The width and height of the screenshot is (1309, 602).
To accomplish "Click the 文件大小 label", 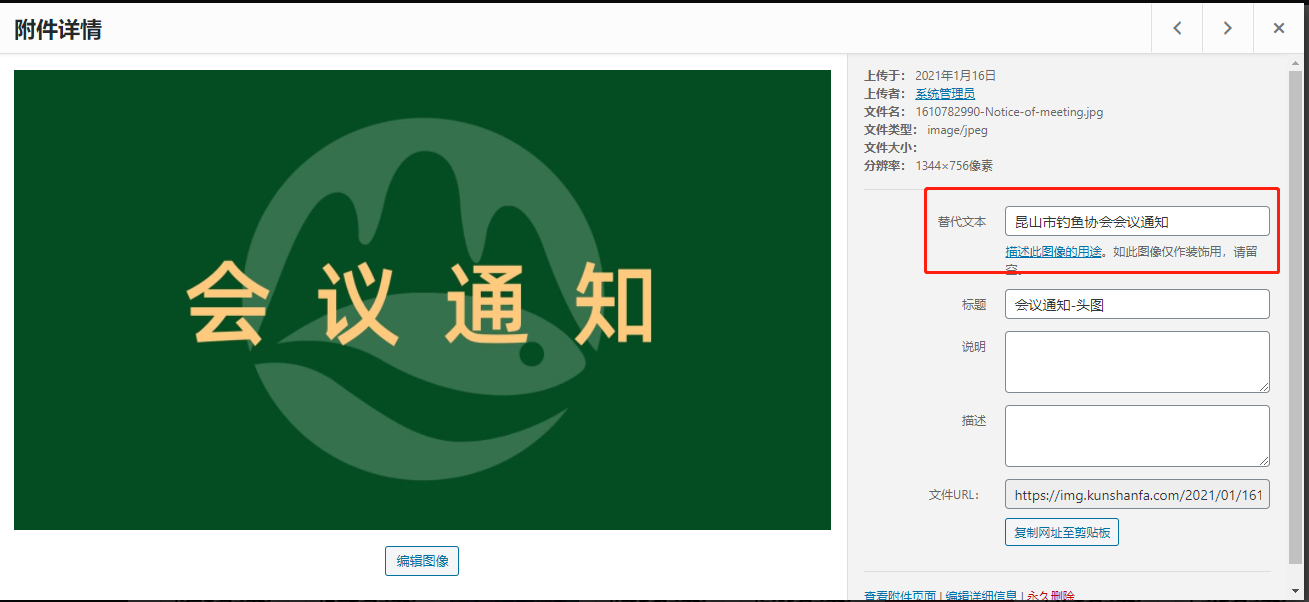I will point(891,148).
